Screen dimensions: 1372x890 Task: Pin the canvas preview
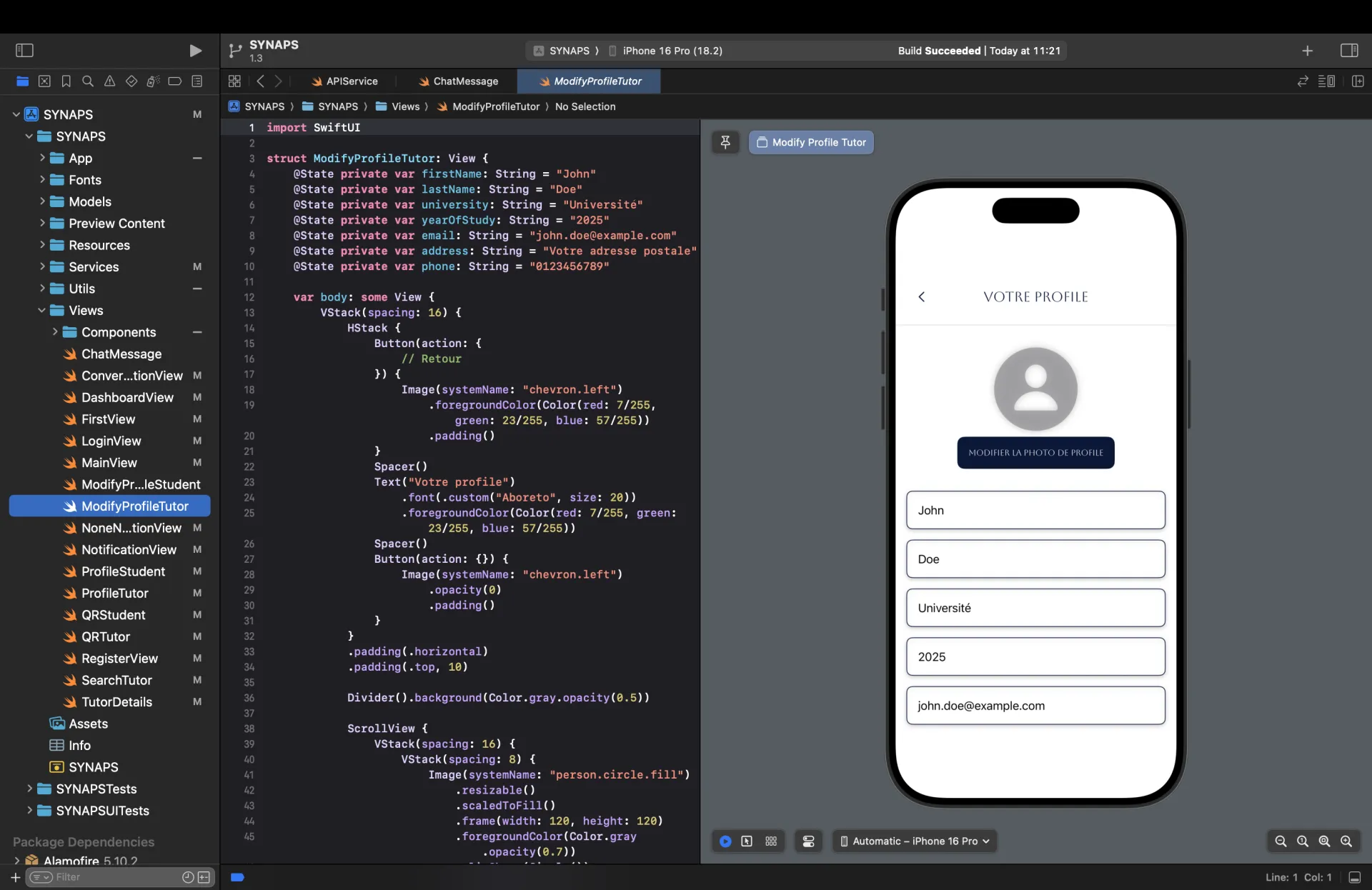click(x=725, y=142)
